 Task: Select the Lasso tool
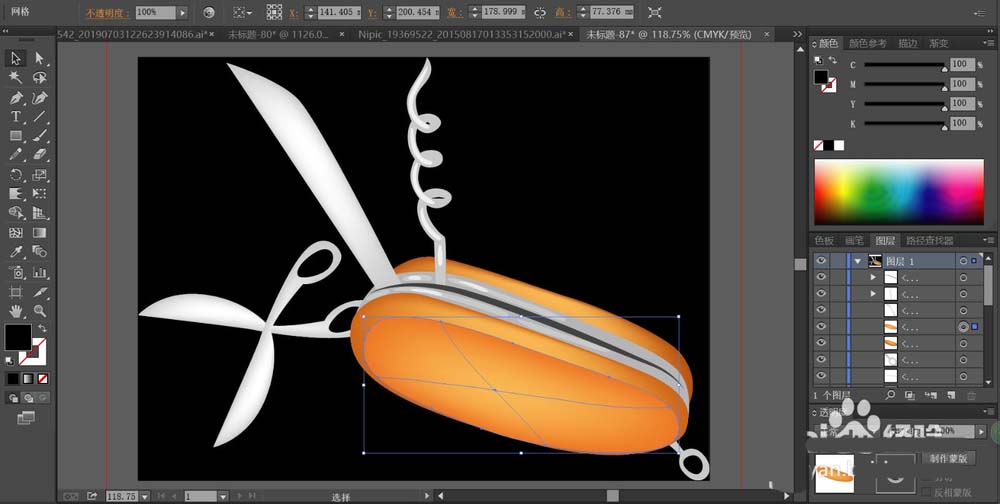[x=40, y=78]
